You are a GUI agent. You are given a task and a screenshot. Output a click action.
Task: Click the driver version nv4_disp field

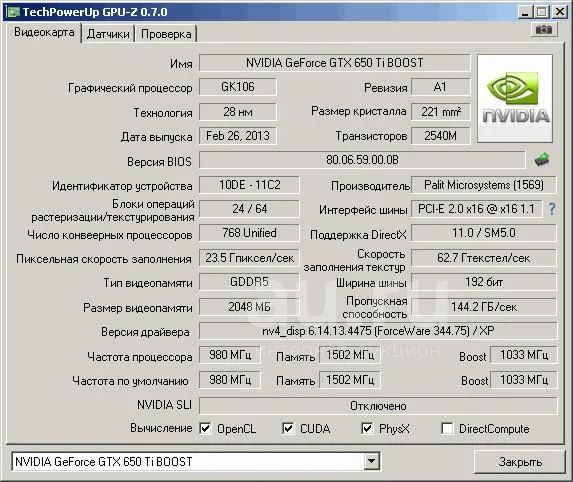pyautogui.click(x=378, y=331)
